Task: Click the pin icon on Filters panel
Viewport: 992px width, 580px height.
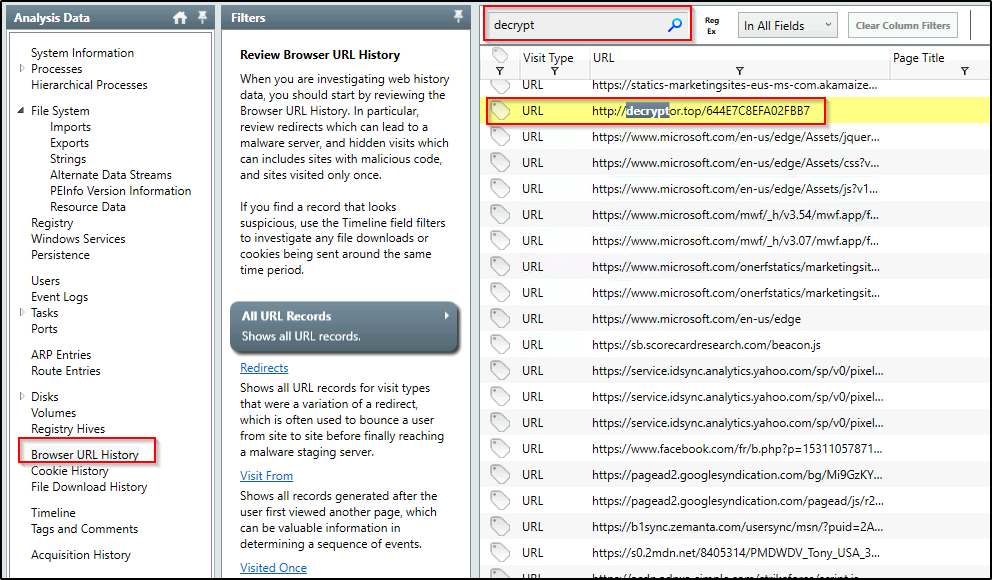Action: pyautogui.click(x=459, y=17)
